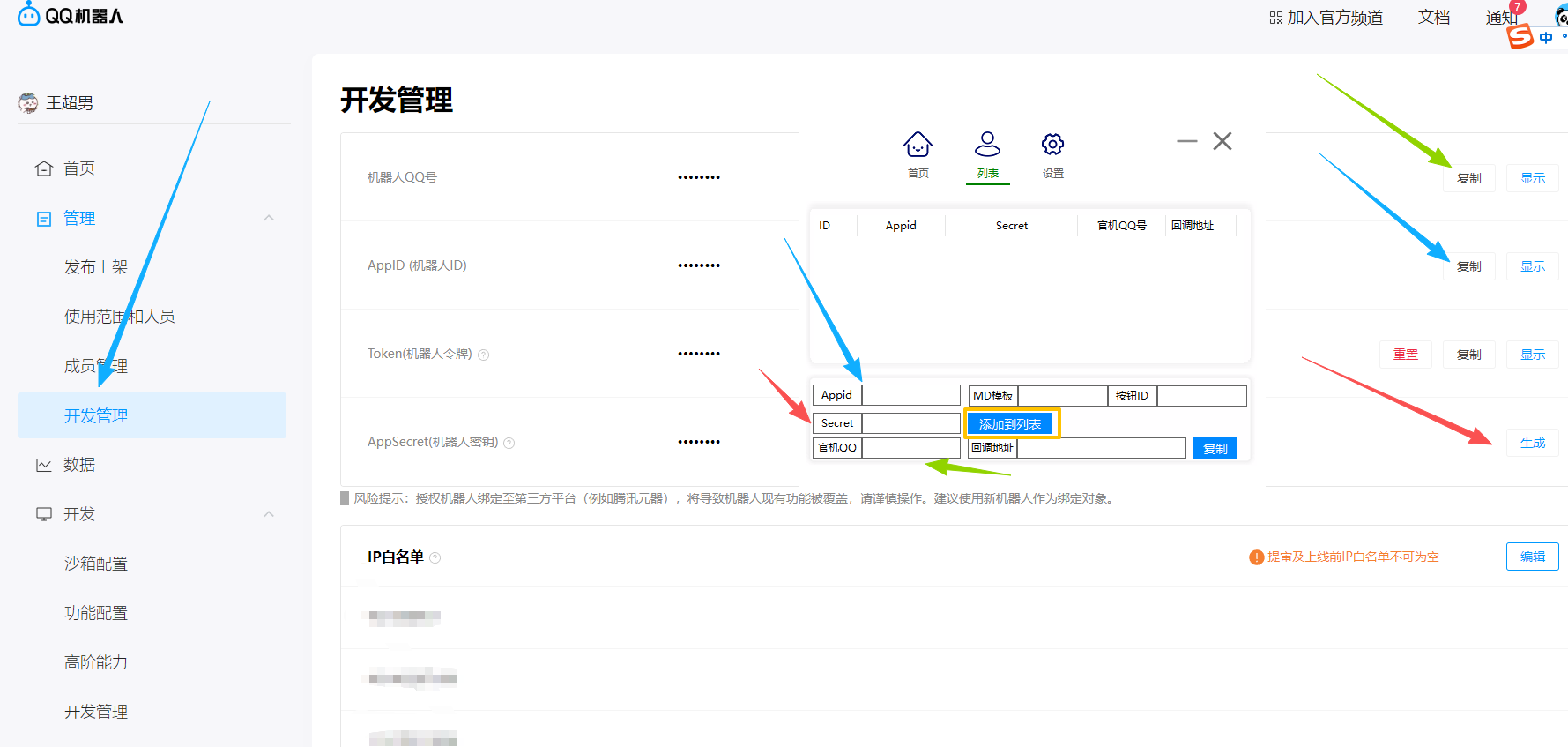The width and height of the screenshot is (1568, 747).
Task: Show the hidden Token value
Action: pos(1532,355)
